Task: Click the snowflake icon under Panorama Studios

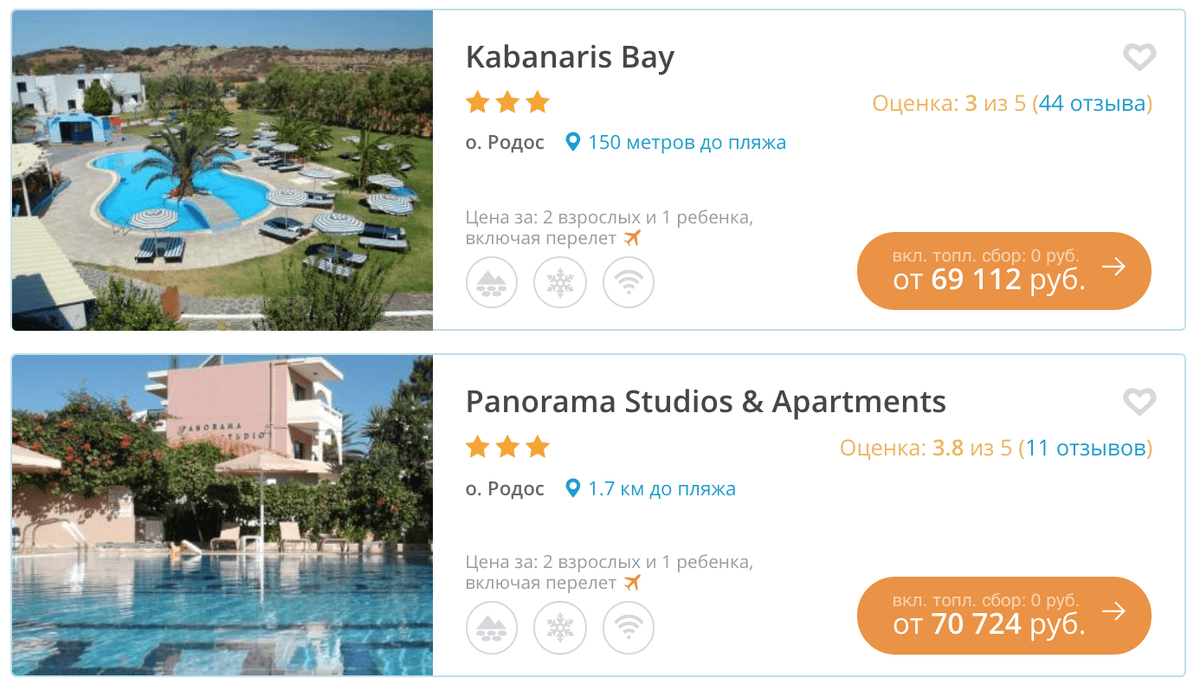Action: click(560, 628)
